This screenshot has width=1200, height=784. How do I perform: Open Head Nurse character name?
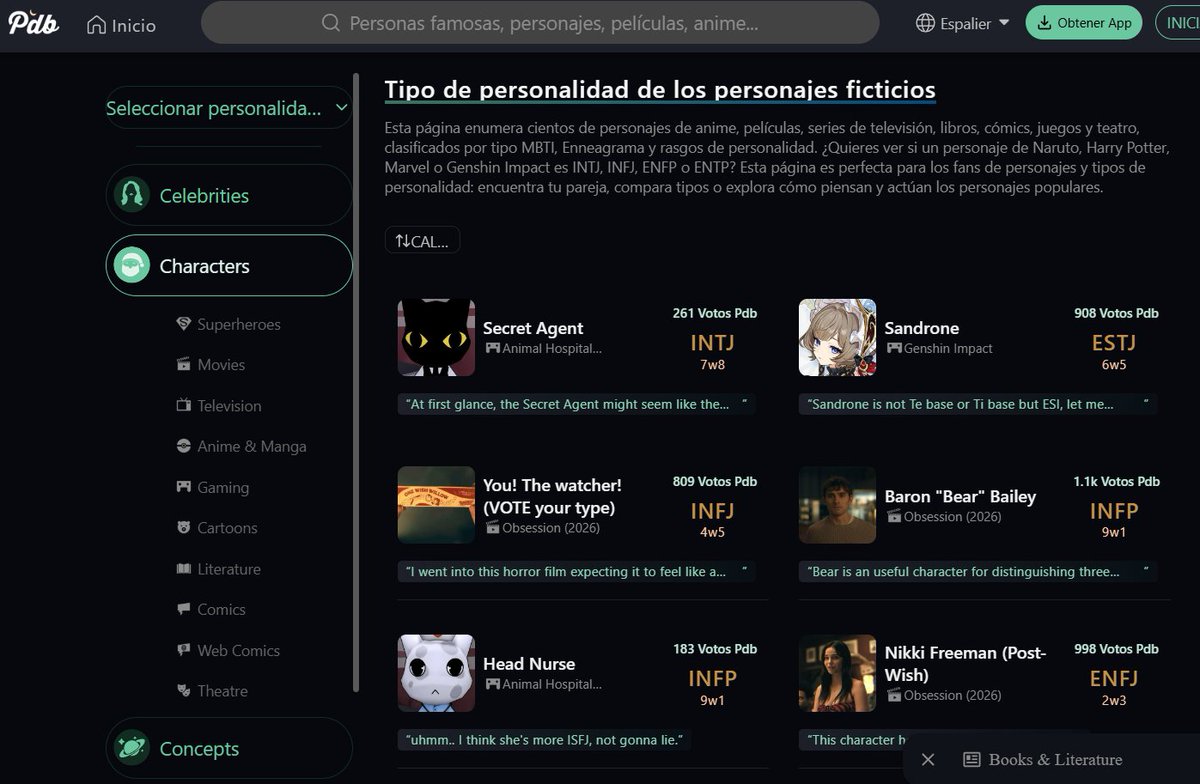pos(529,664)
